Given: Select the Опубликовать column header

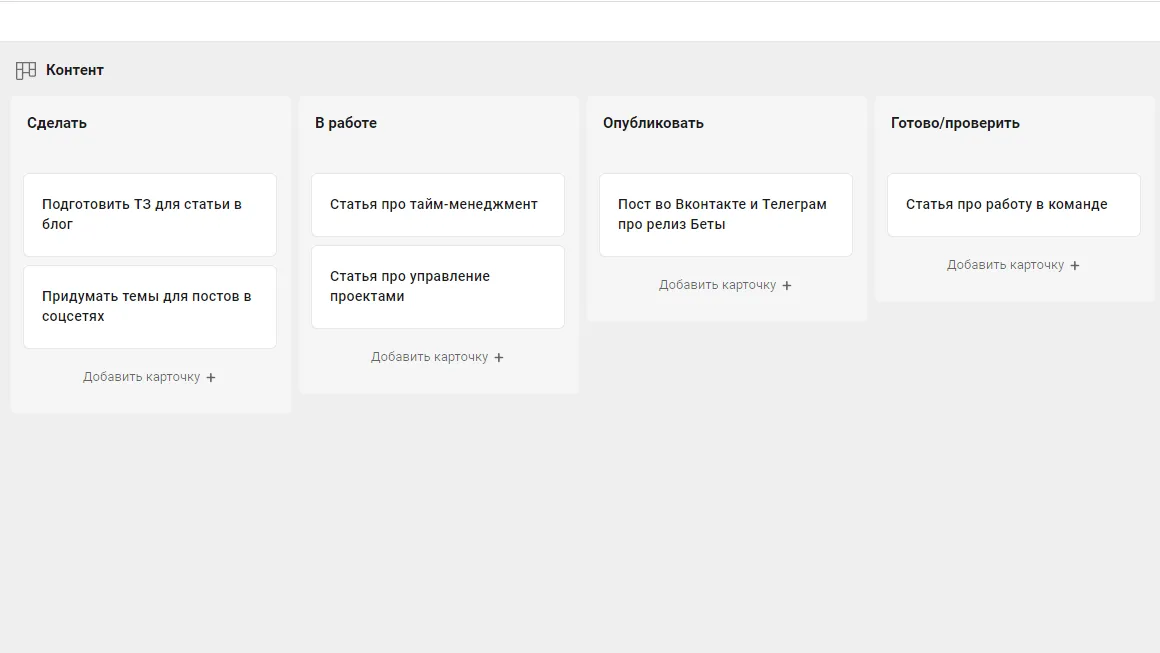Looking at the screenshot, I should coord(653,123).
